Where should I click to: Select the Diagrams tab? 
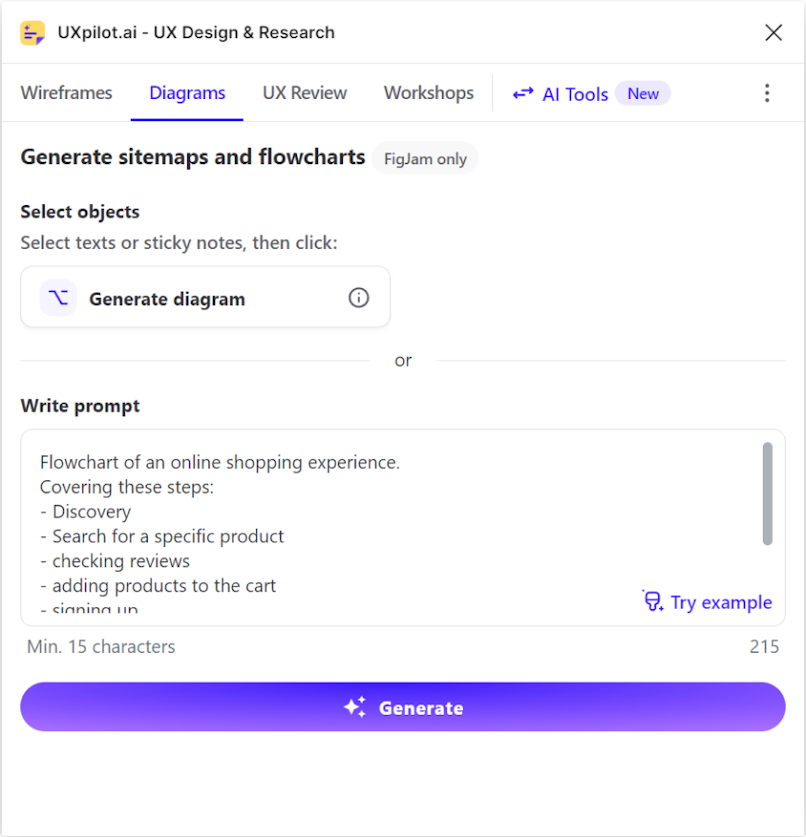click(x=187, y=93)
